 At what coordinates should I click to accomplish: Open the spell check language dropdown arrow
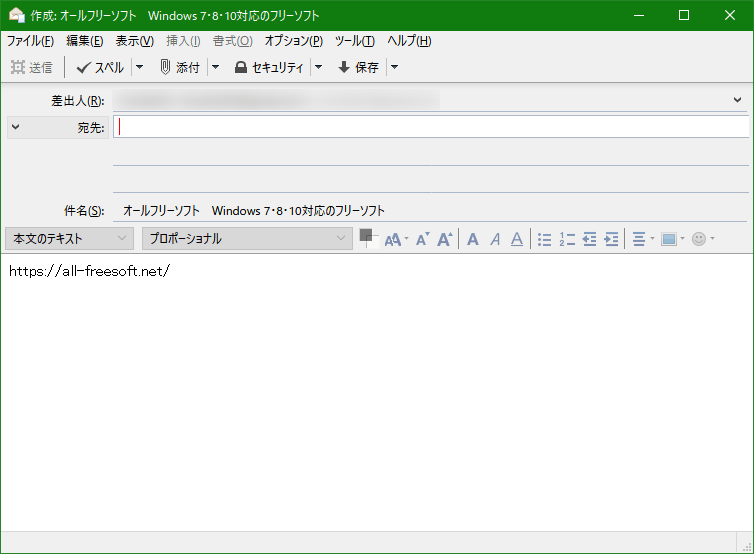(x=139, y=67)
